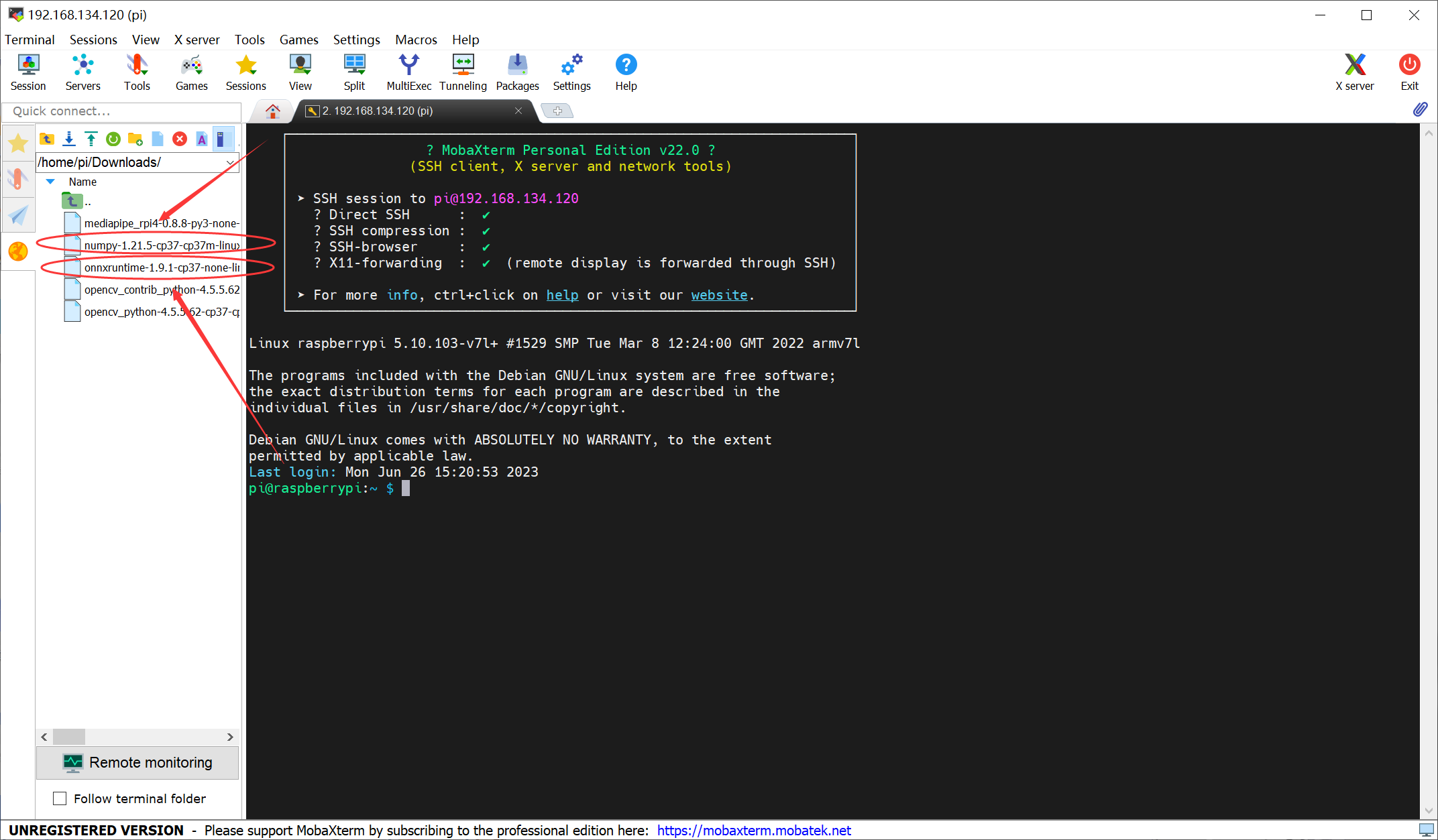Click the green refresh folder icon

[113, 139]
